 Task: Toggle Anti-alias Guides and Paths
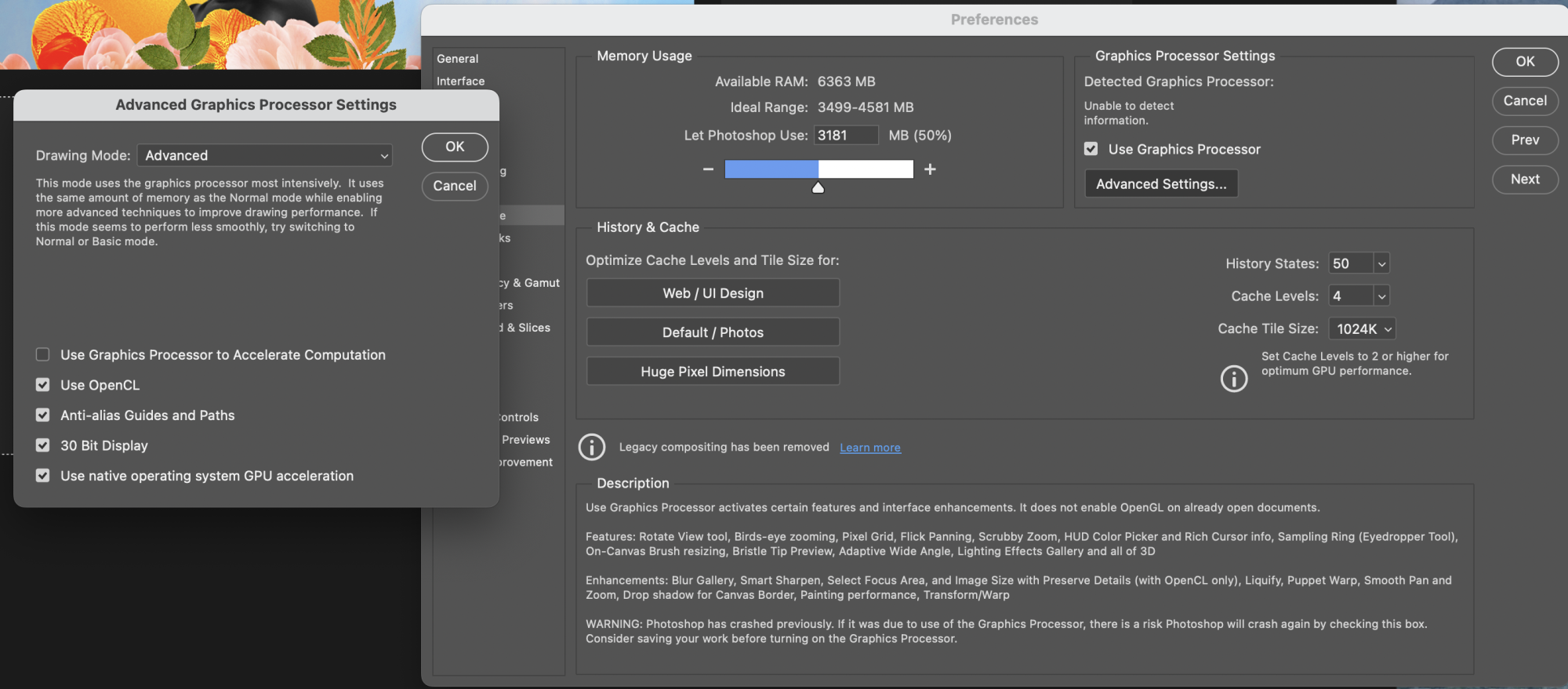43,415
